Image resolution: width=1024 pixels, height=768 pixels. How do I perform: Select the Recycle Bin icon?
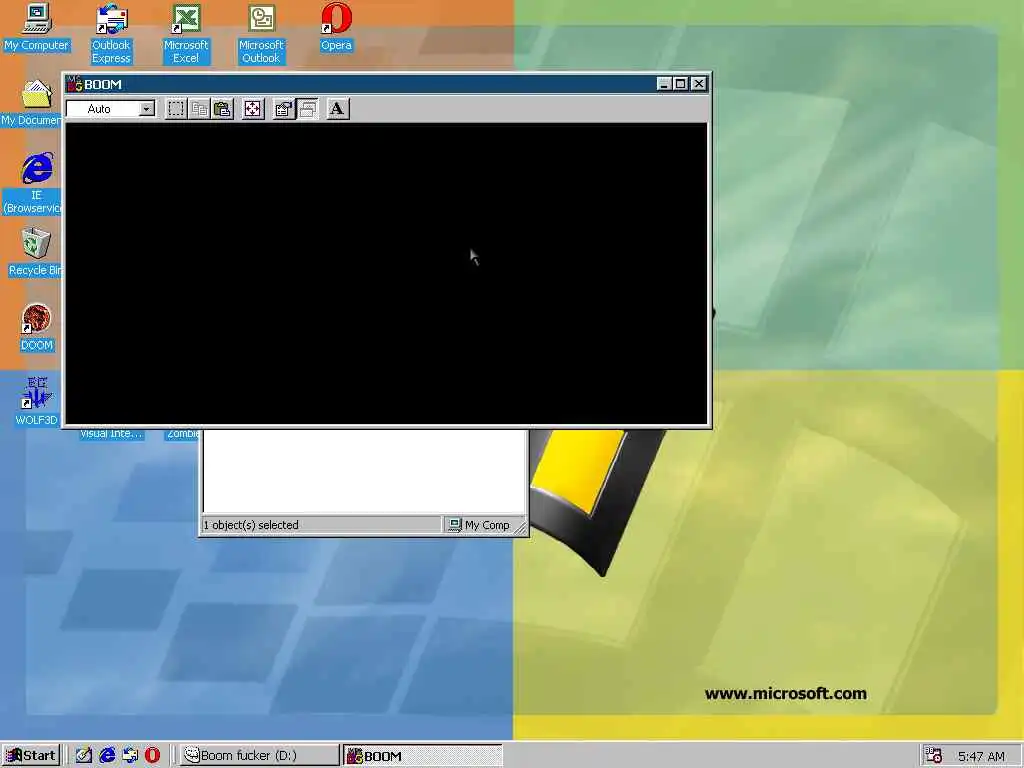click(x=35, y=253)
